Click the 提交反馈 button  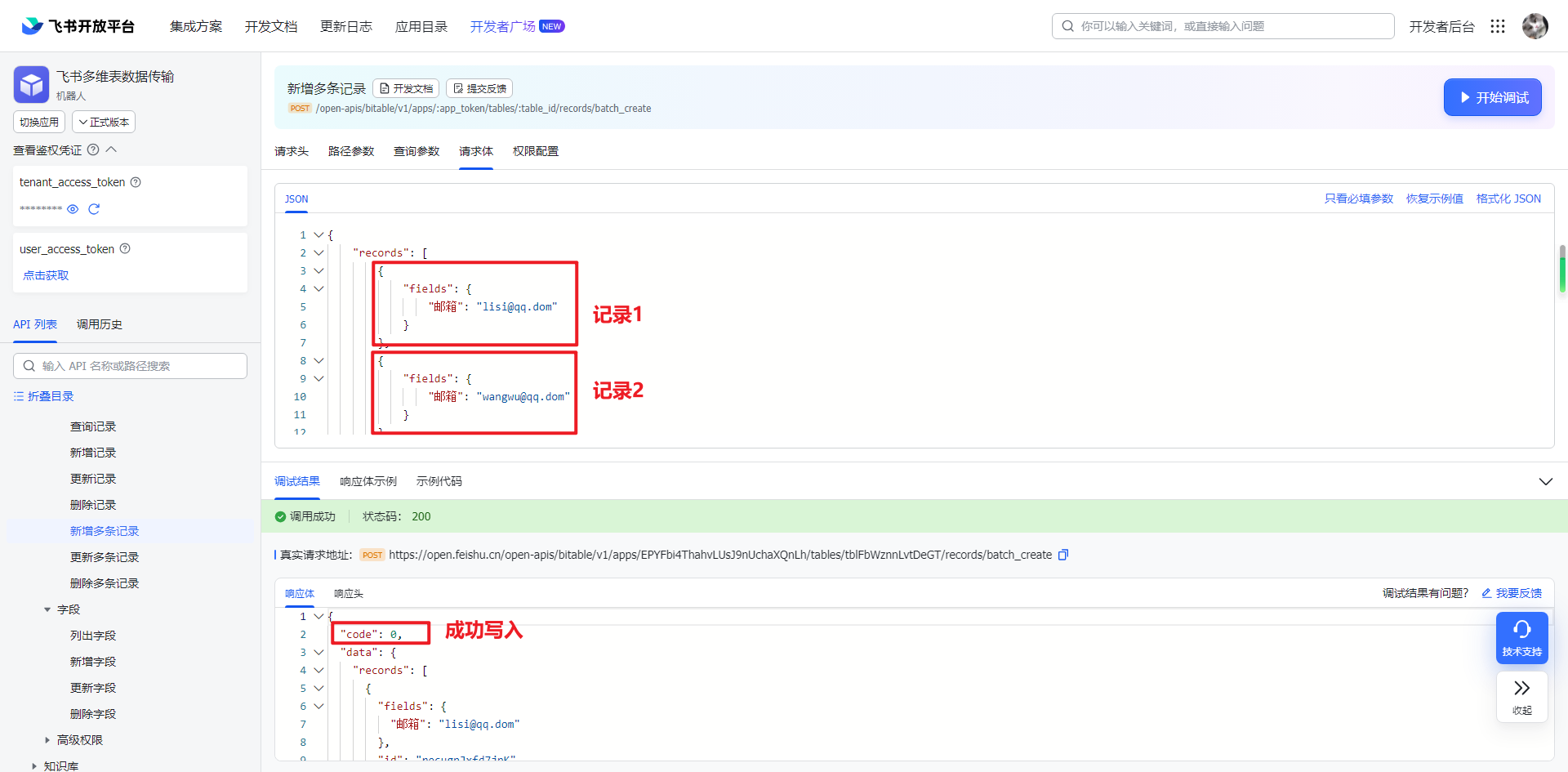pos(479,88)
